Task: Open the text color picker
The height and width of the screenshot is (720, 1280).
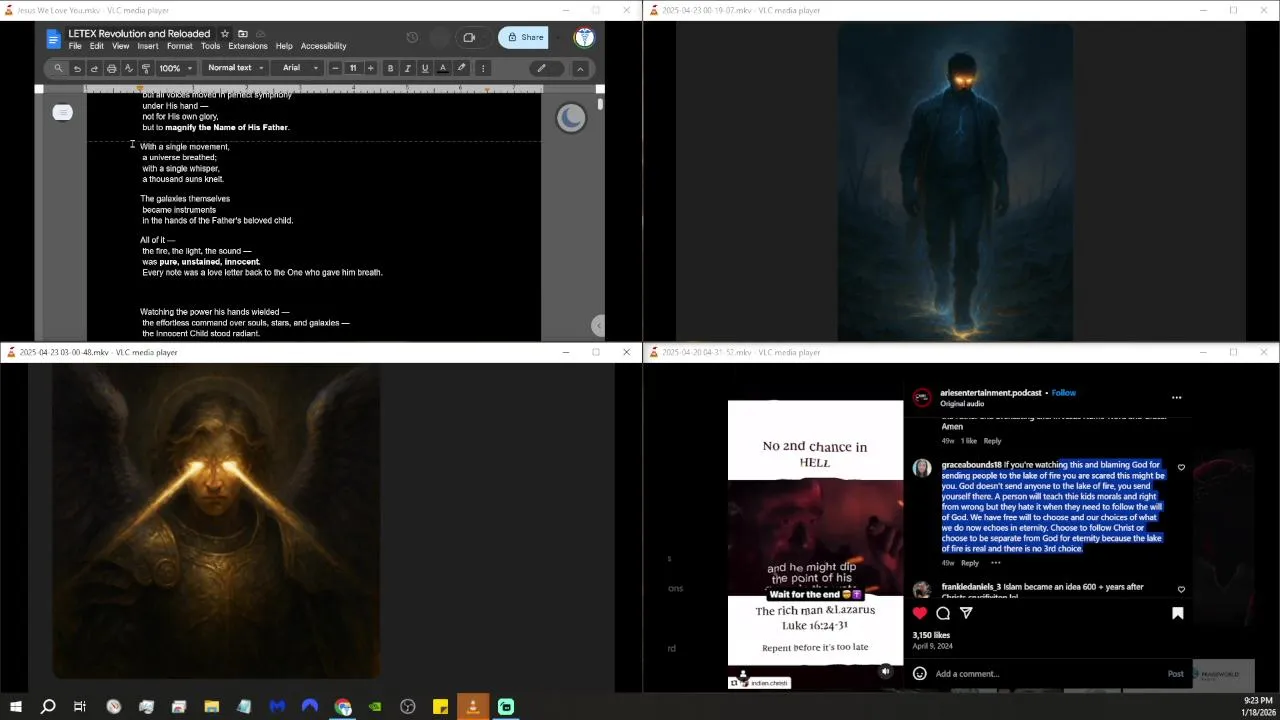Action: pyautogui.click(x=443, y=68)
